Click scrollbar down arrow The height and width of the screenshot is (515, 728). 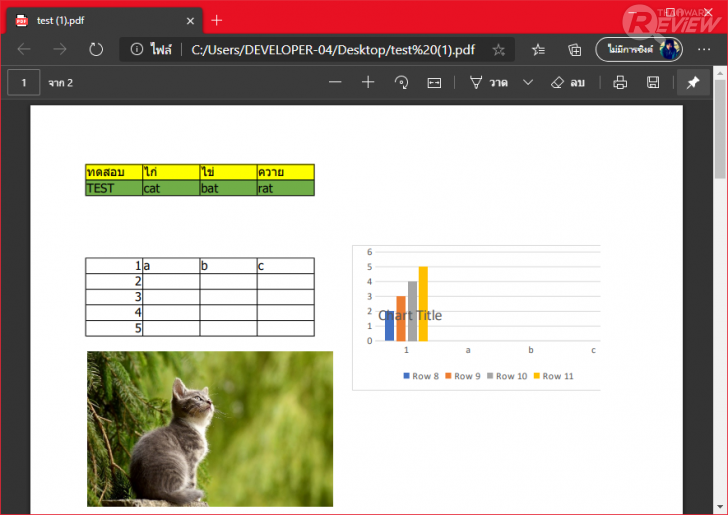(720, 507)
